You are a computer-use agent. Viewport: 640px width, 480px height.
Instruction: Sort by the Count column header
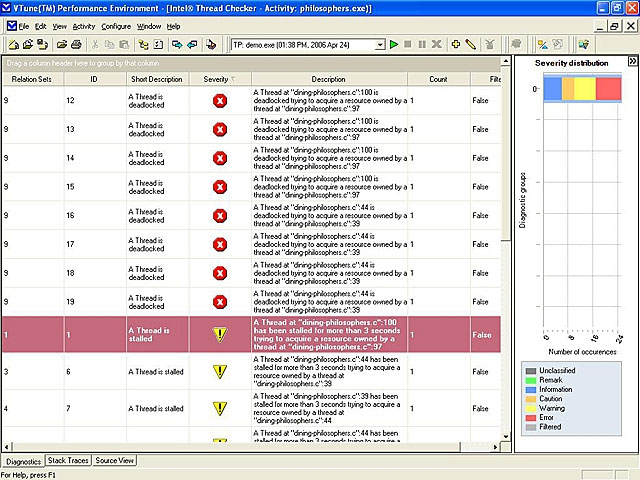[x=438, y=79]
